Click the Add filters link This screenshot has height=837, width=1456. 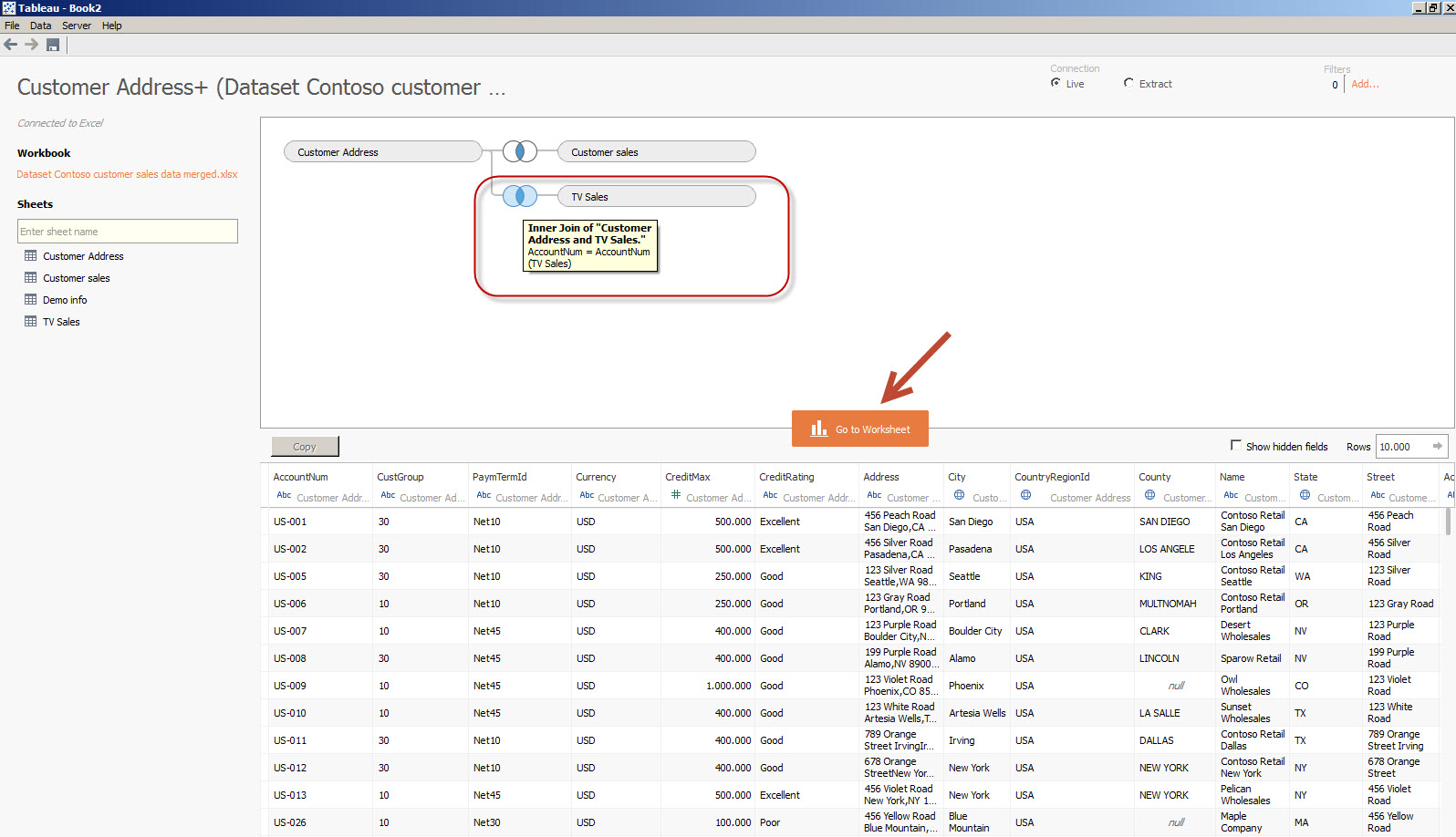click(x=1365, y=84)
